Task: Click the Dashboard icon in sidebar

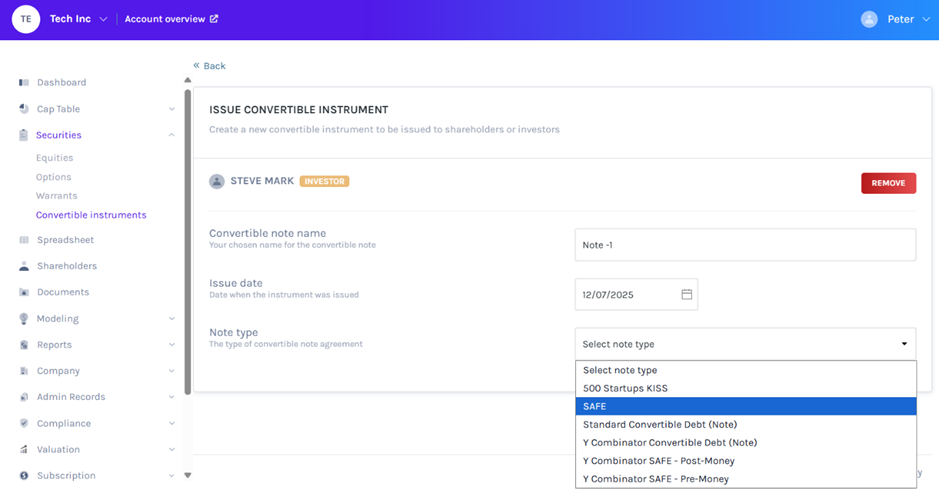Action: pyautogui.click(x=24, y=82)
